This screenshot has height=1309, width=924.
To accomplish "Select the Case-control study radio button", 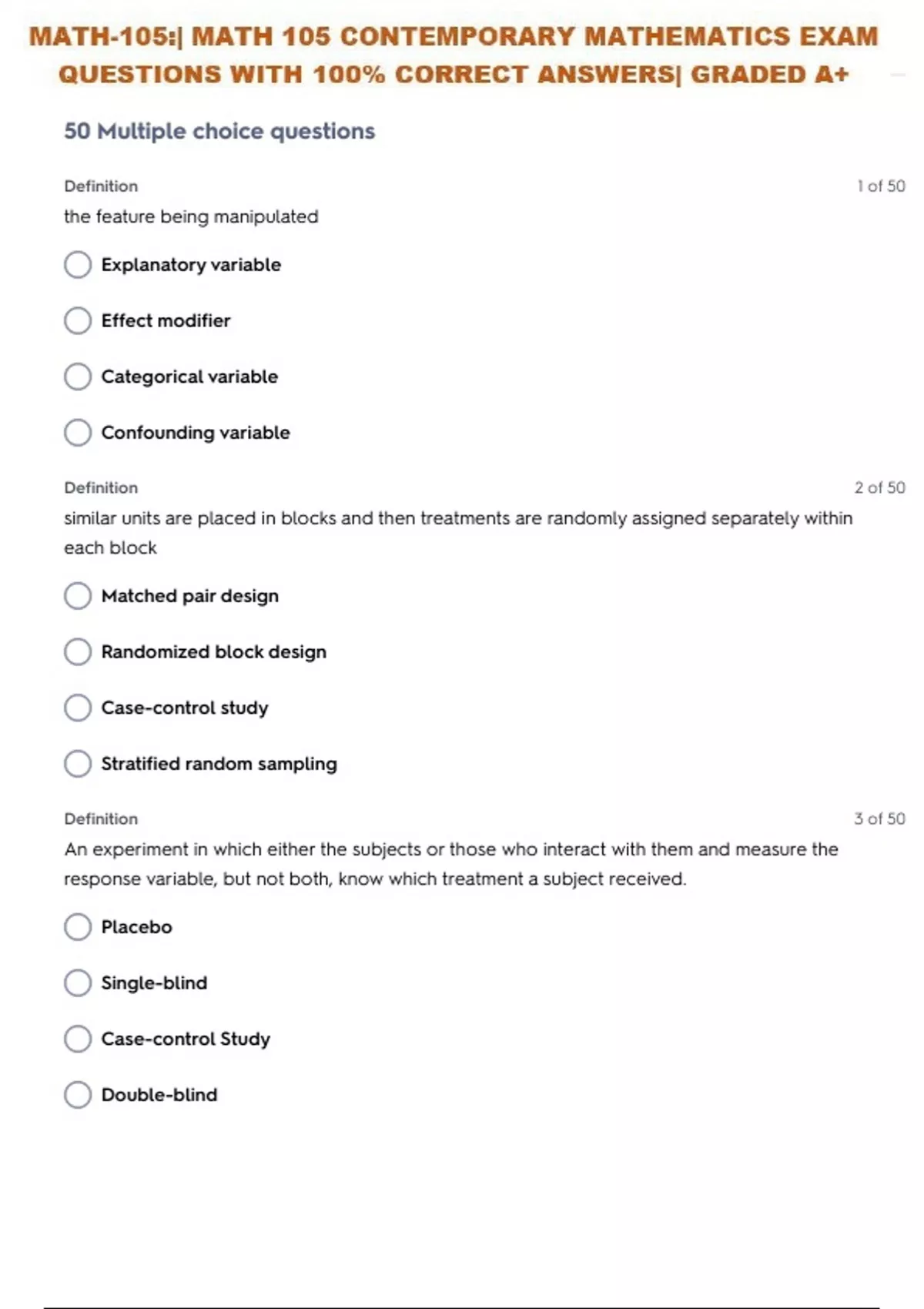I will pos(78,708).
